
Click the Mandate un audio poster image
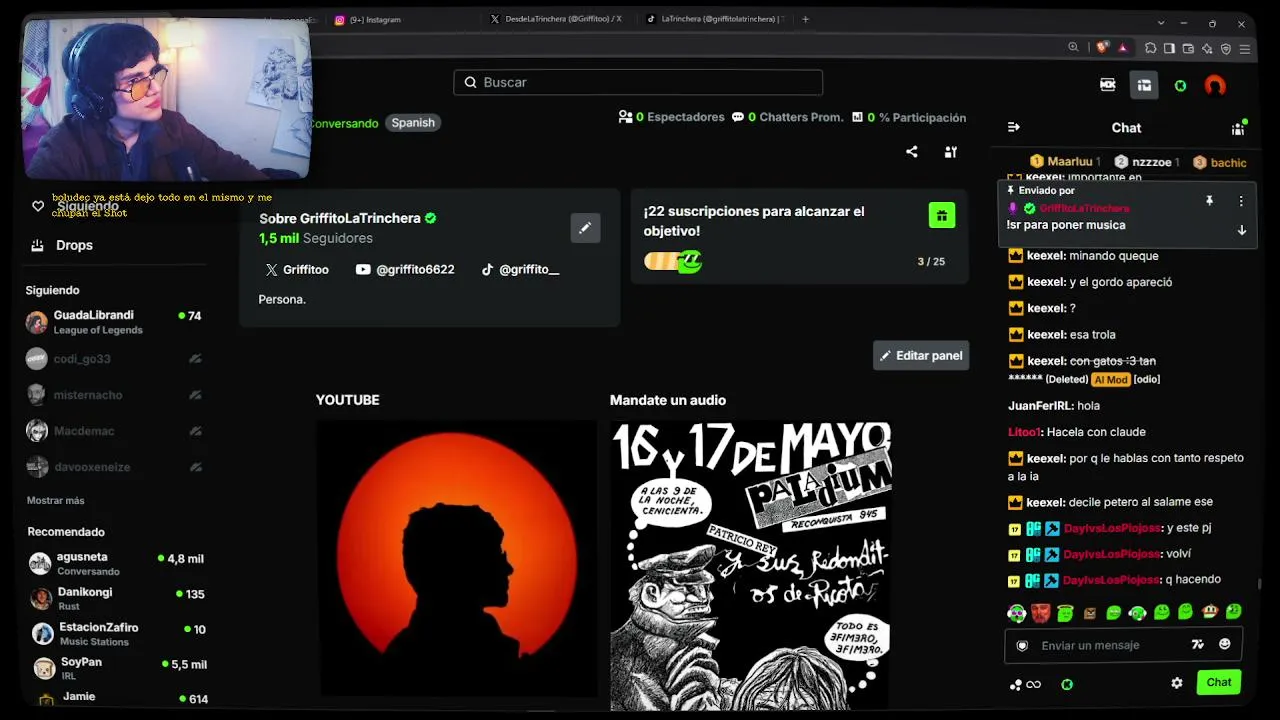coord(751,565)
